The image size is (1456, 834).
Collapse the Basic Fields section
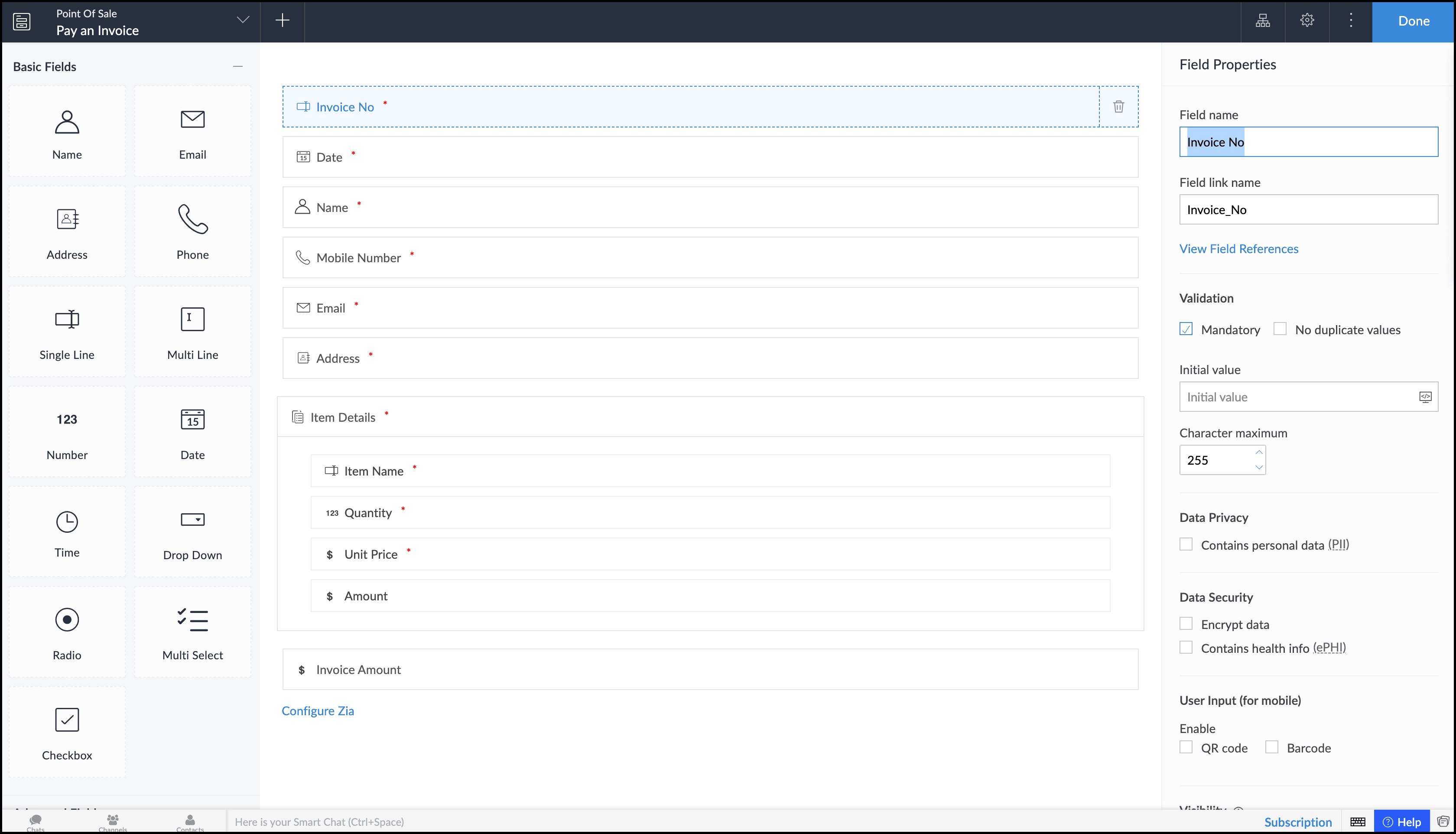[237, 66]
